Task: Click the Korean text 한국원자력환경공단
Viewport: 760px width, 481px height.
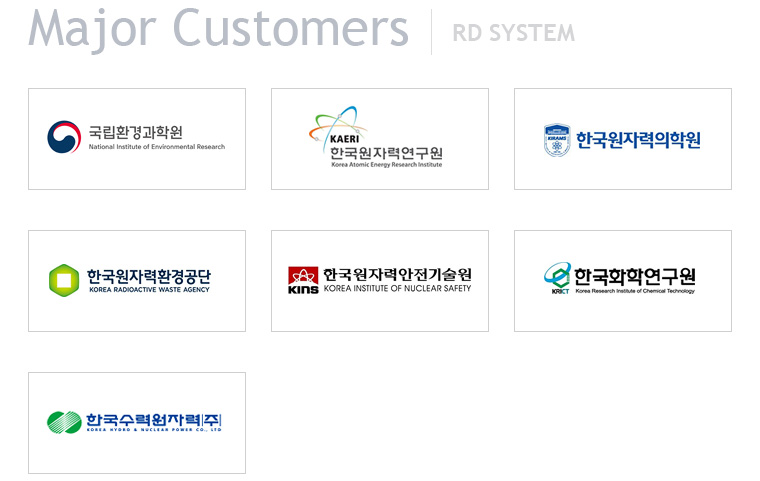Action: 149,276
